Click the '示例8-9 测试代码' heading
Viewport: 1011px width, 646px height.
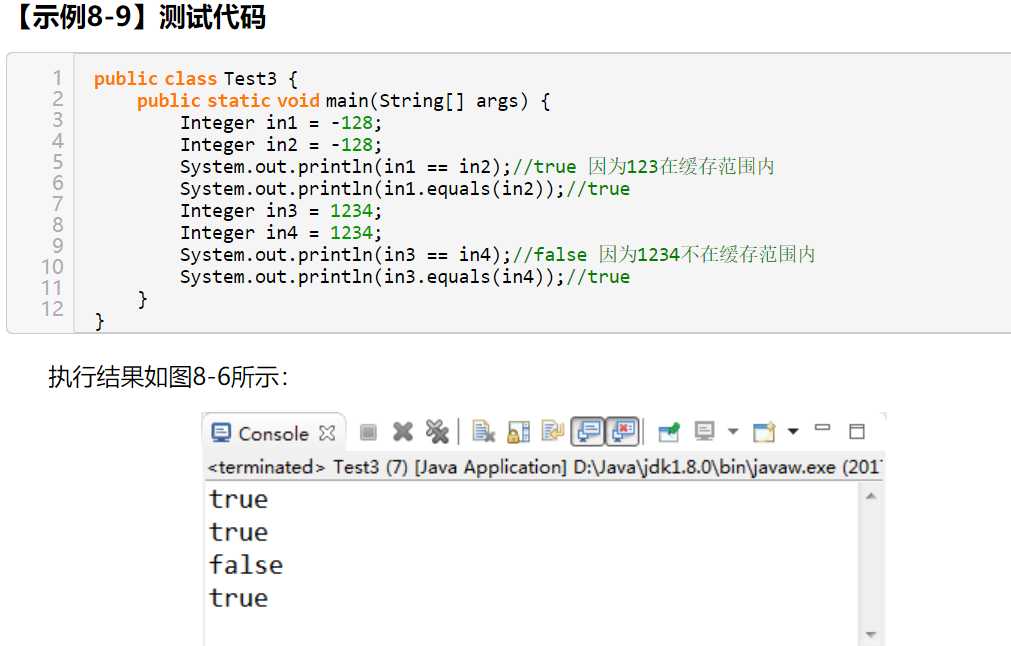[x=137, y=16]
